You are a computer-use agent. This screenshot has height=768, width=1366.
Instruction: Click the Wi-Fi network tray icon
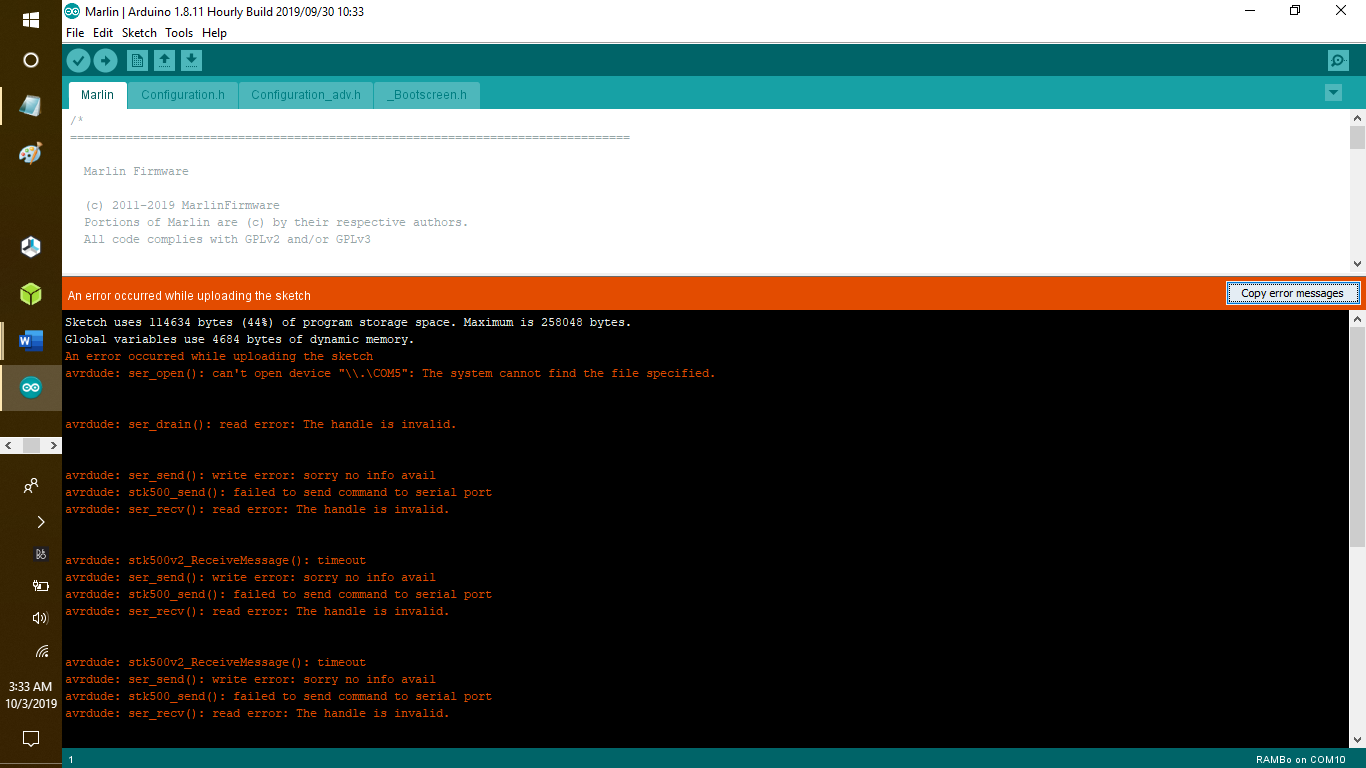pos(40,651)
